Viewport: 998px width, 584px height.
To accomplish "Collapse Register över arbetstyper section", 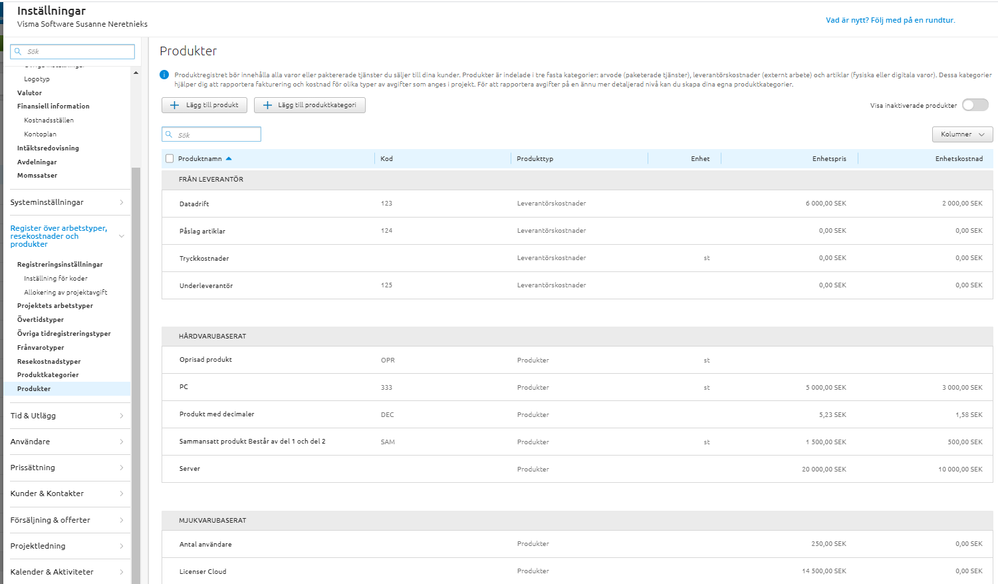I will 121,236.
